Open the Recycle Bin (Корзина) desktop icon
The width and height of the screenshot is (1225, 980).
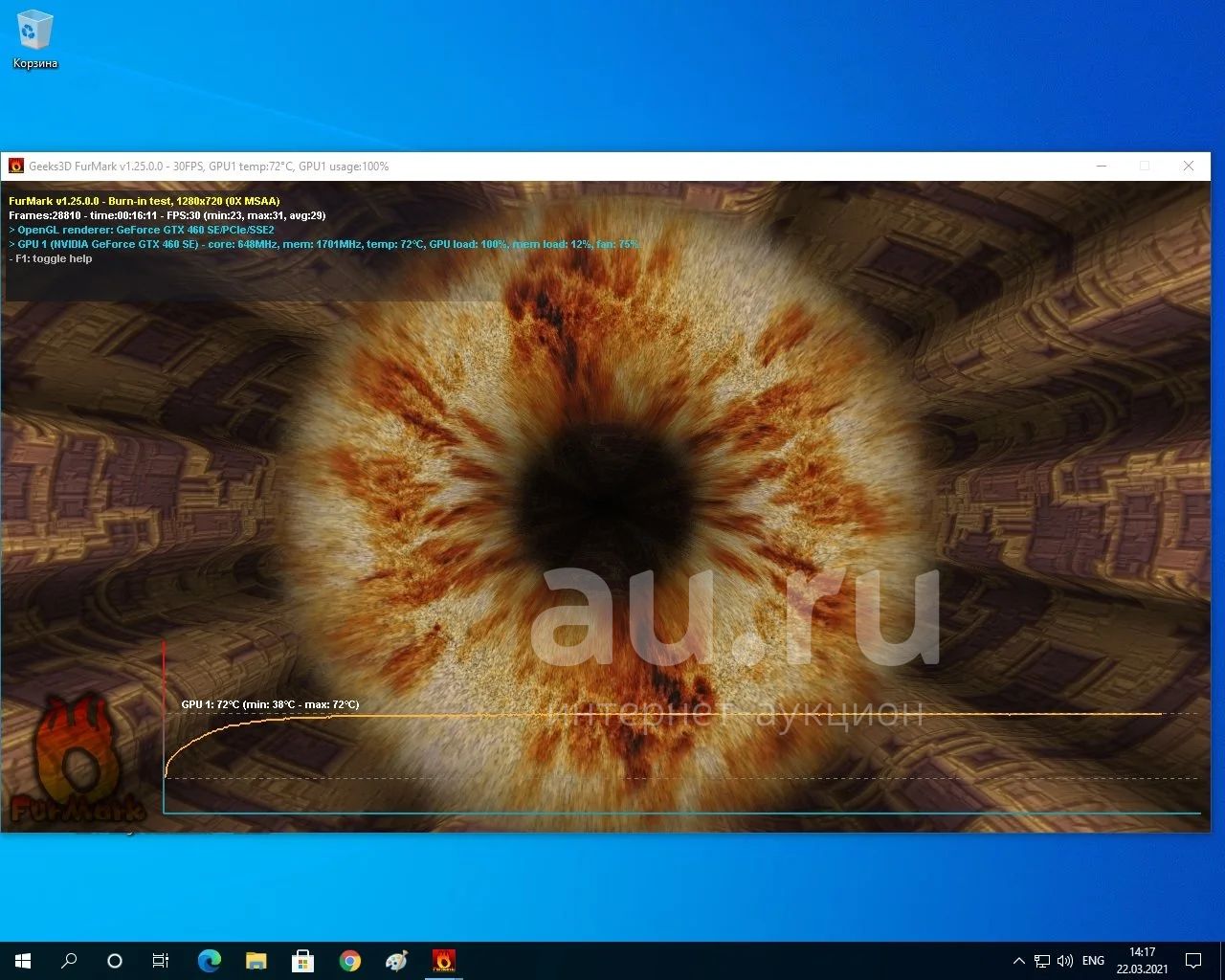(x=35, y=39)
